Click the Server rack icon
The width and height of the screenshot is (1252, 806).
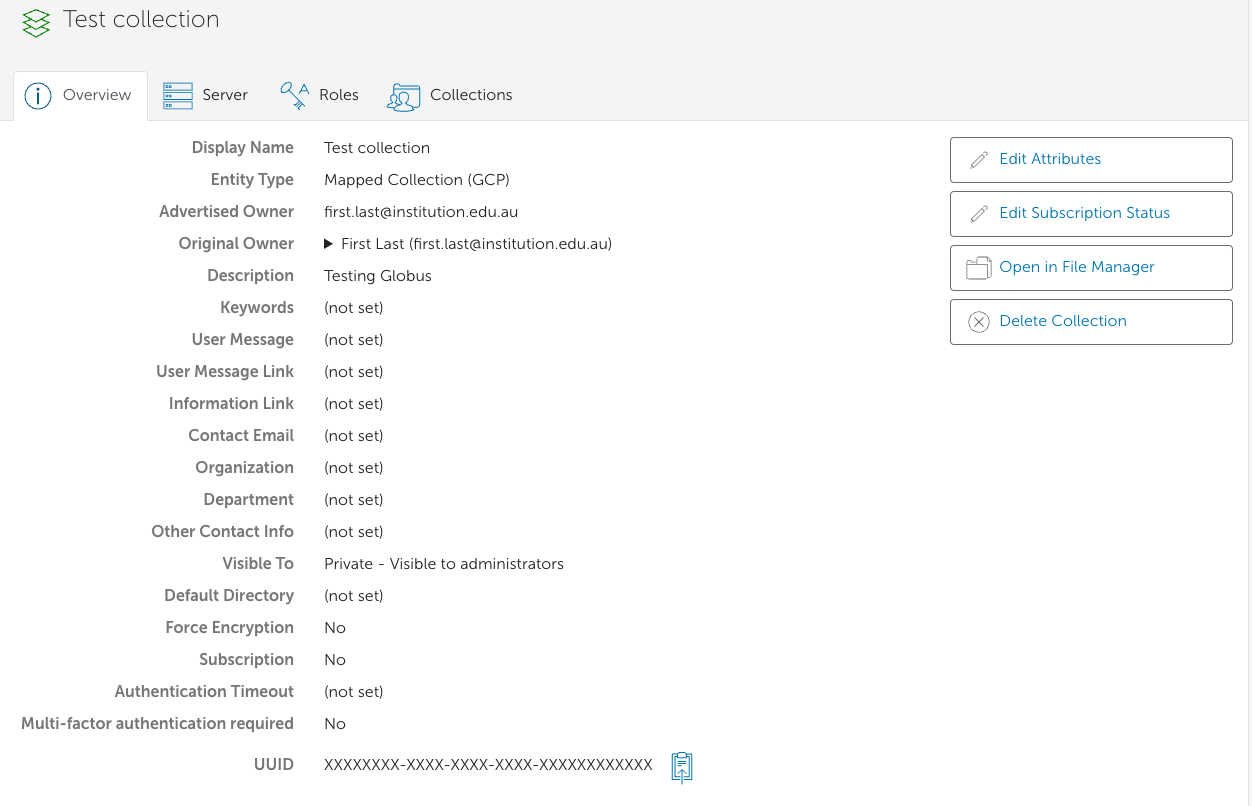(178, 96)
